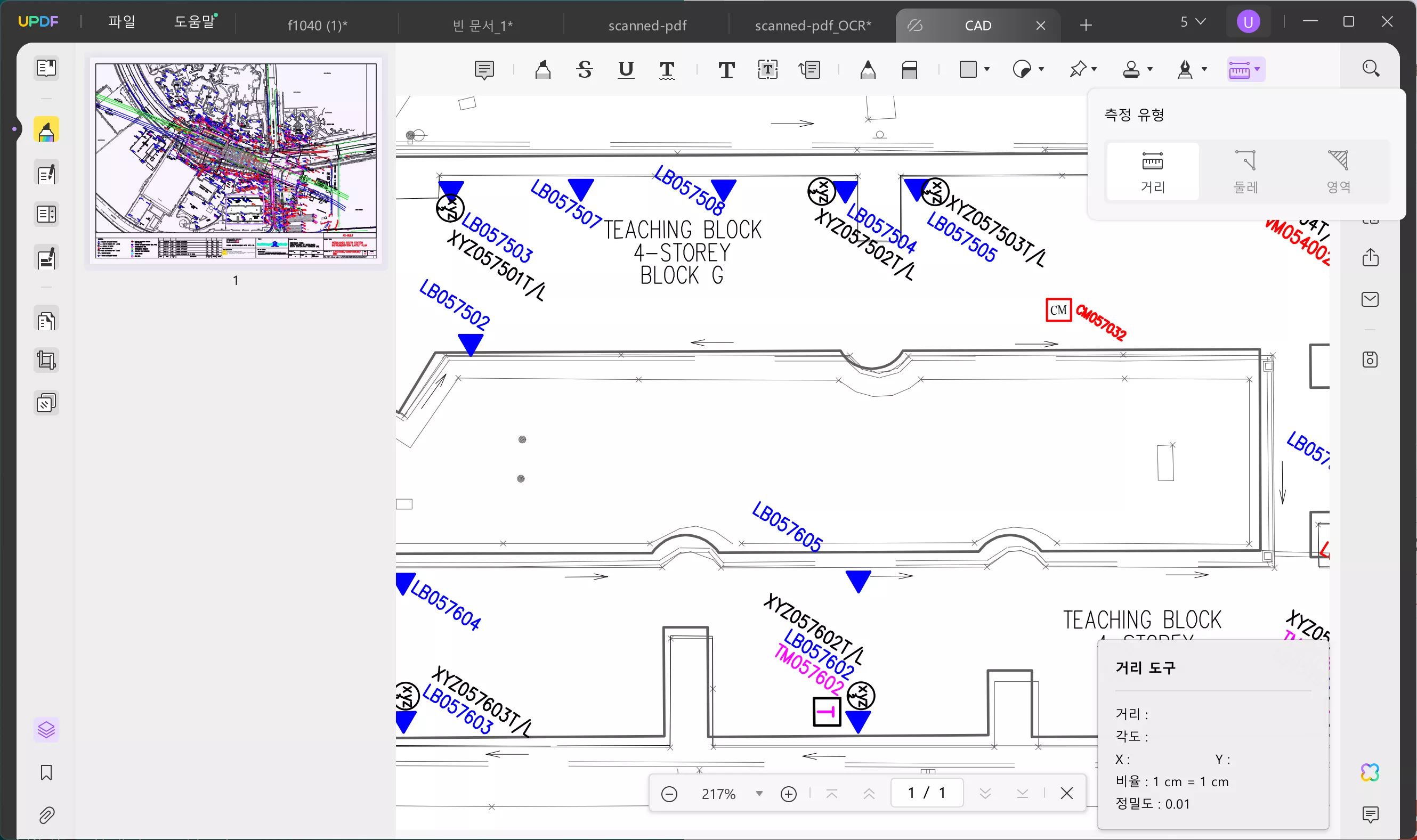Click the Save as Other icon

(x=1370, y=360)
